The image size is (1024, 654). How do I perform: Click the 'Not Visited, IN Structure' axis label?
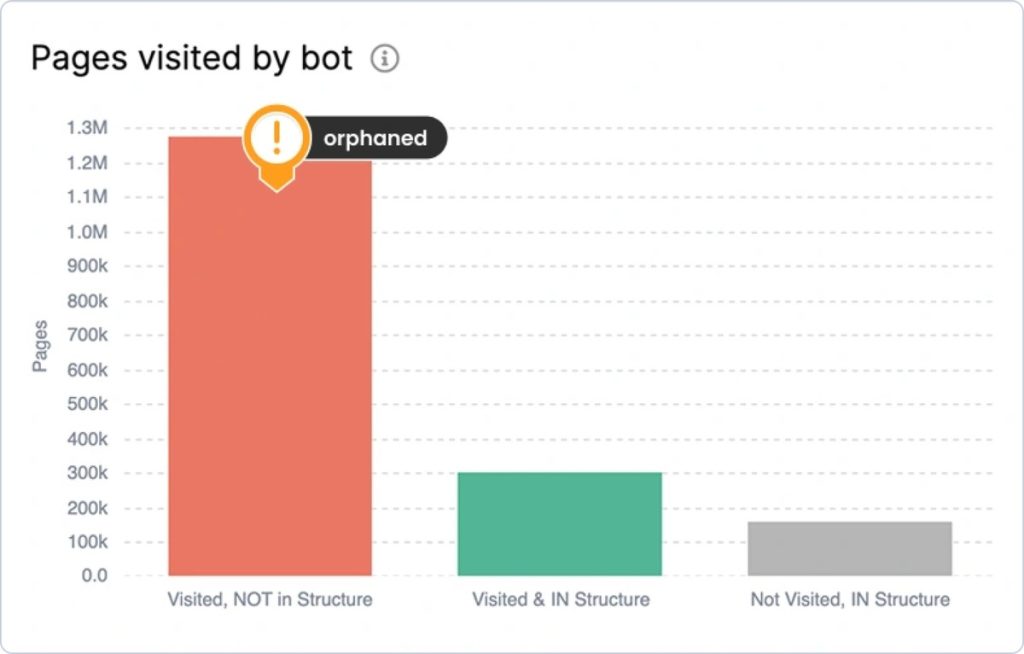tap(850, 600)
